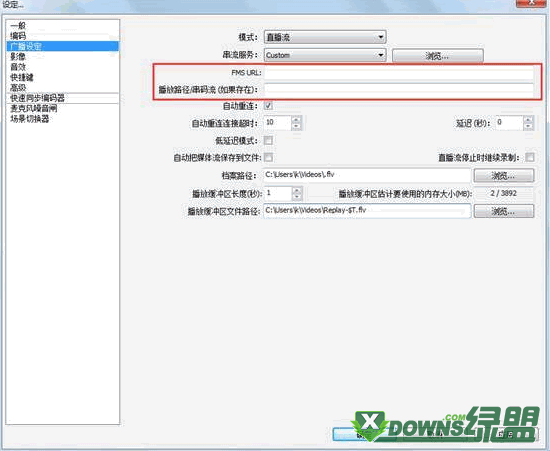Enable 自动把媒体流保存到文件 checkbox
The image size is (550, 451).
(268, 157)
